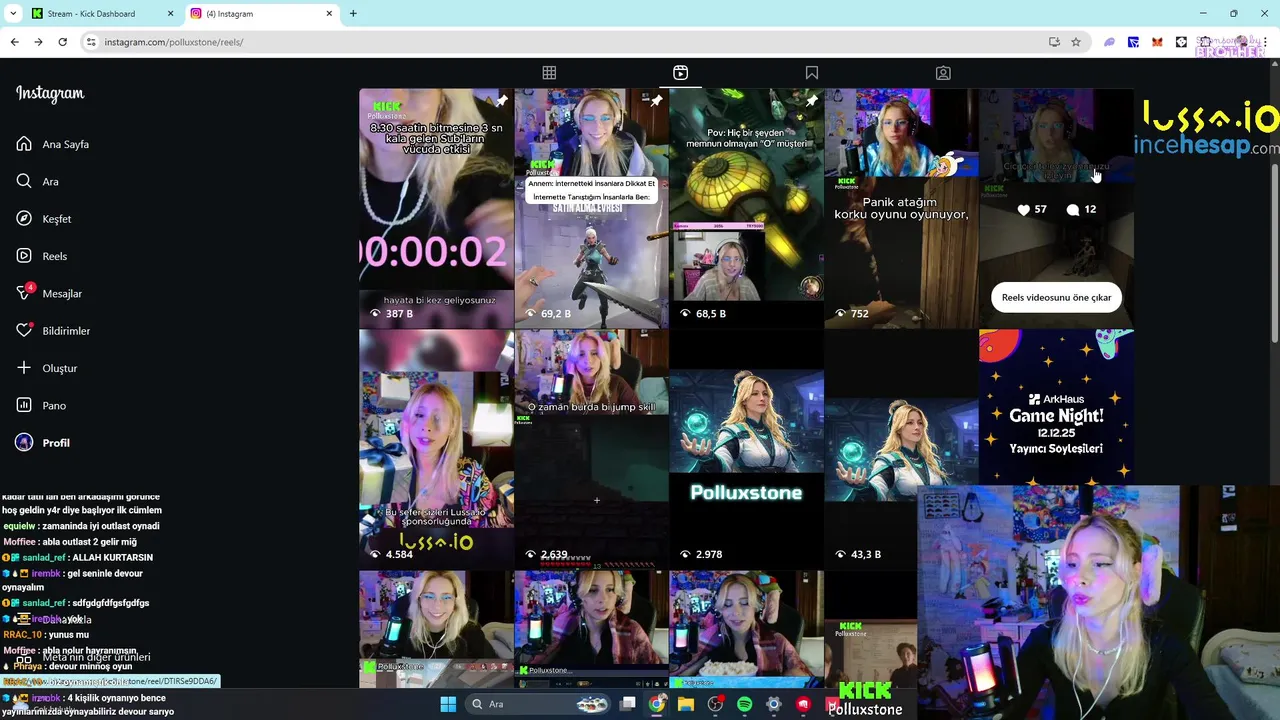Click the install app icon in address bar

click(1054, 42)
